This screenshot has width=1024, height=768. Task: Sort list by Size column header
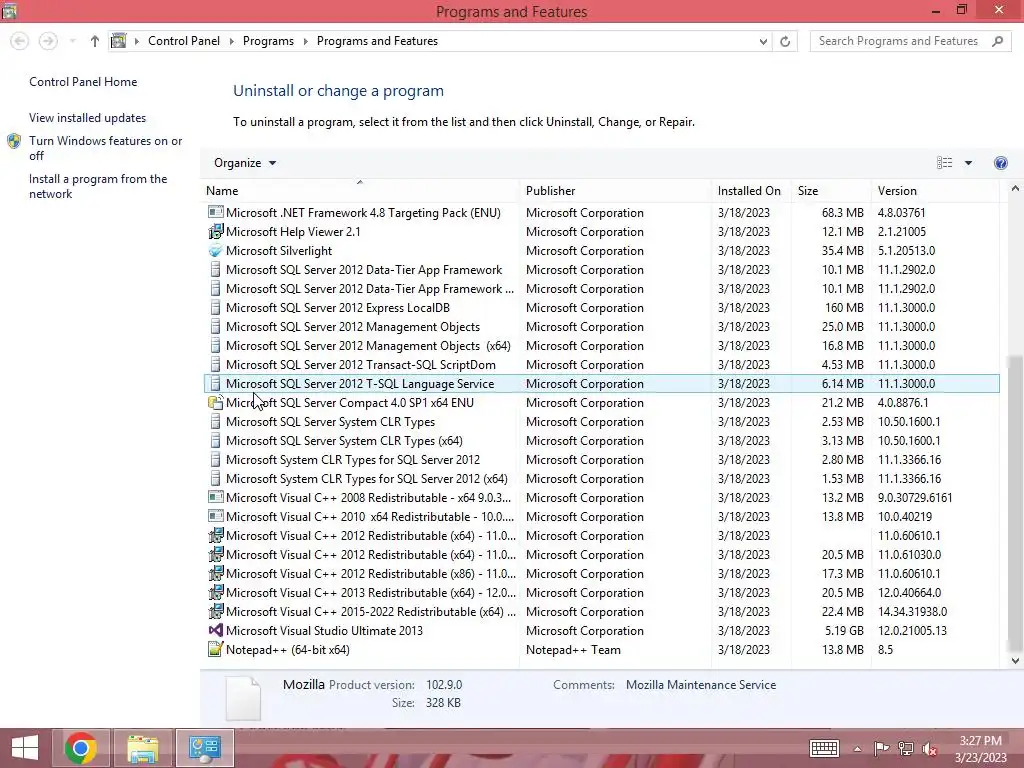(x=831, y=191)
